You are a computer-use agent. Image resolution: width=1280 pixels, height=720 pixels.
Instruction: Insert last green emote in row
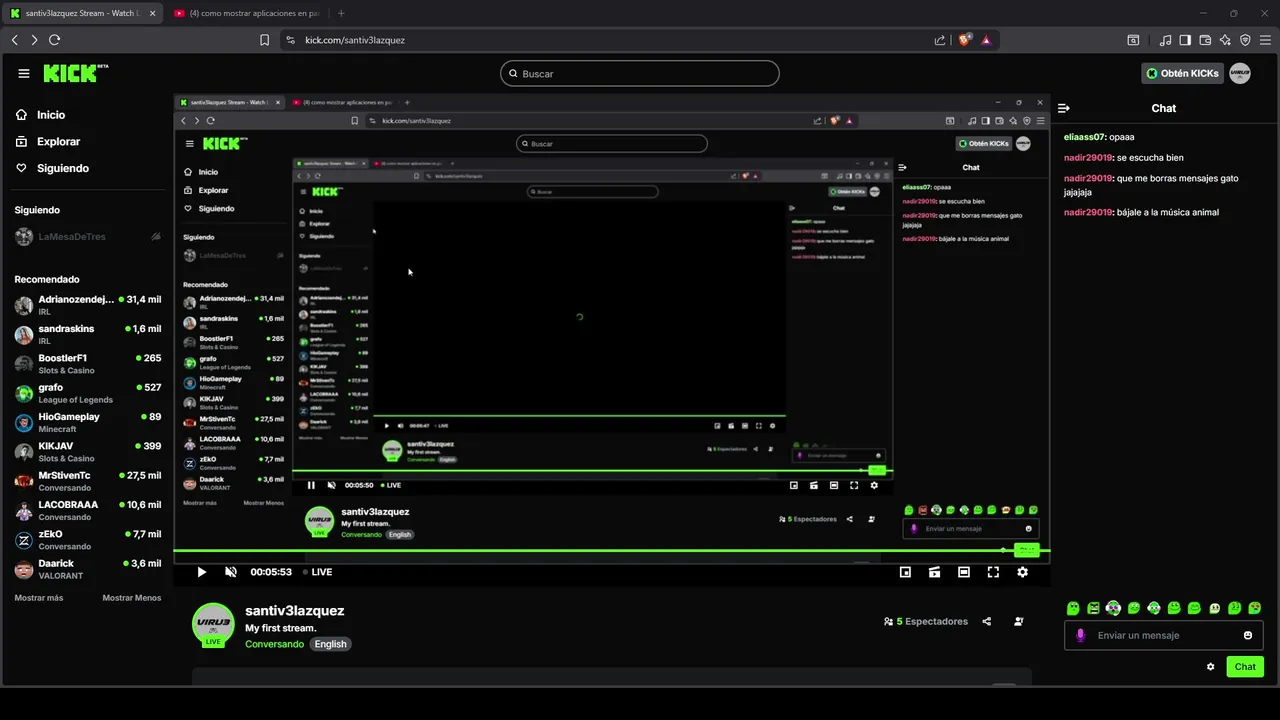(x=1255, y=608)
